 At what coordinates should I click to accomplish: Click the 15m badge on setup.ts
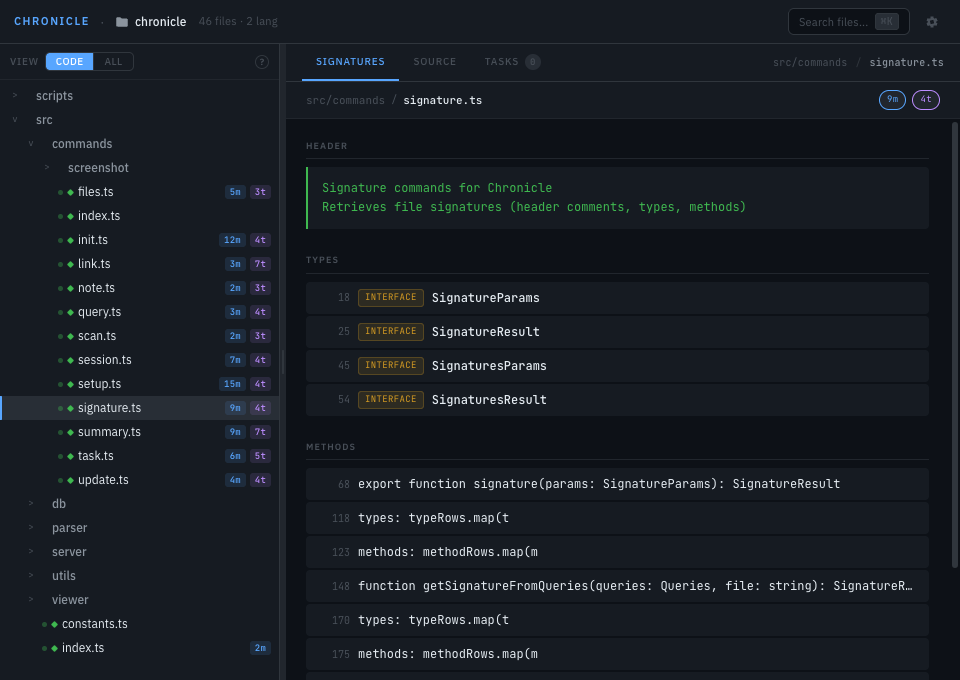pos(232,384)
